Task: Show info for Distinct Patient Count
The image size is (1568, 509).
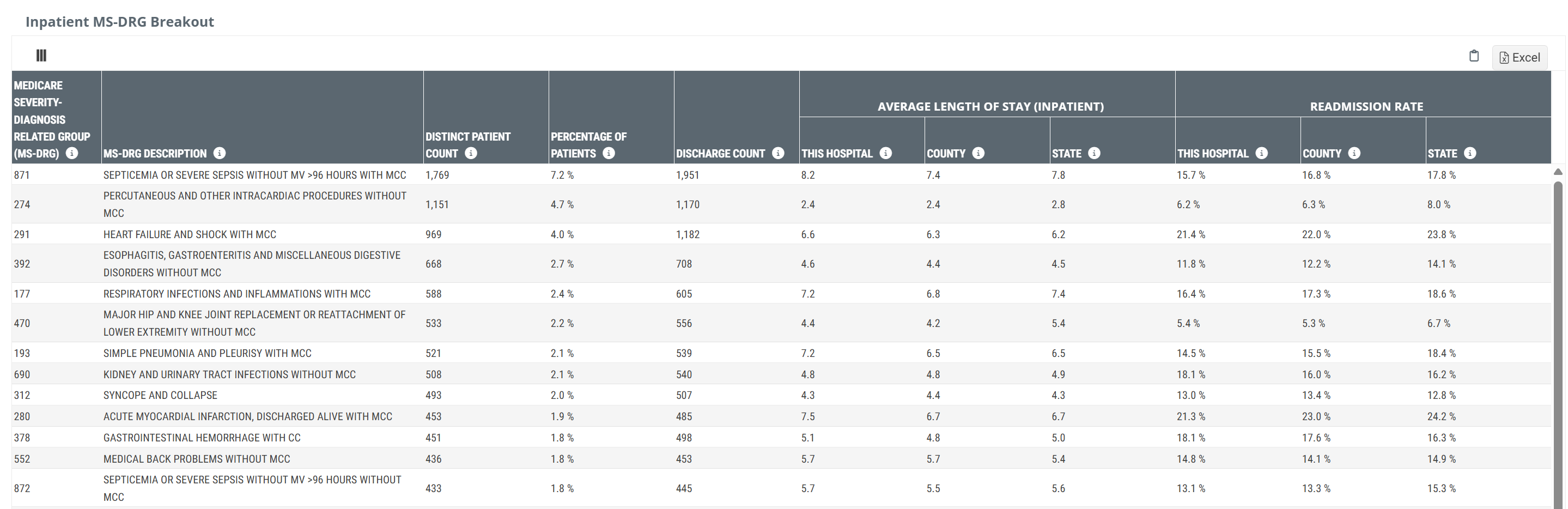Action: 471,154
